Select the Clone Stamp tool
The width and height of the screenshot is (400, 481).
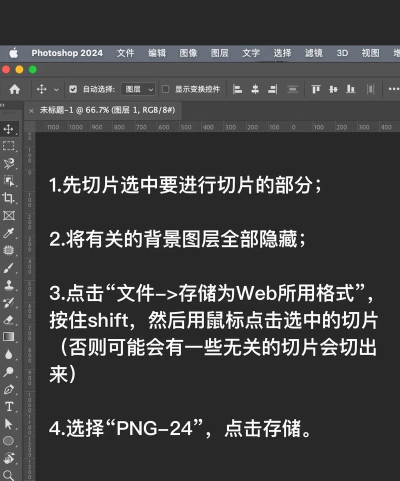pos(8,285)
